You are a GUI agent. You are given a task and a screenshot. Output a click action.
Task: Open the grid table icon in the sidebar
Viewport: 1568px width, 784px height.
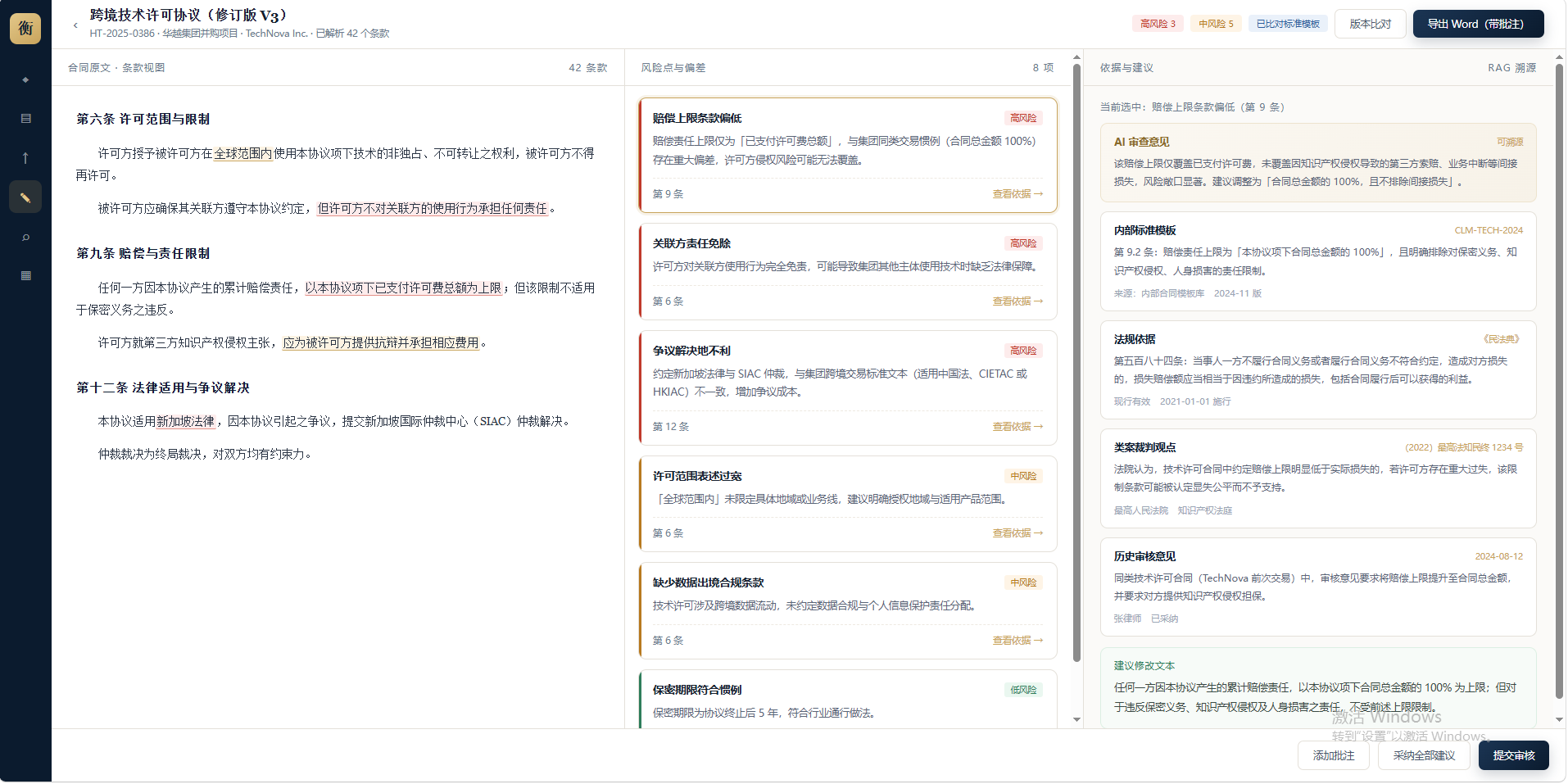coord(25,276)
